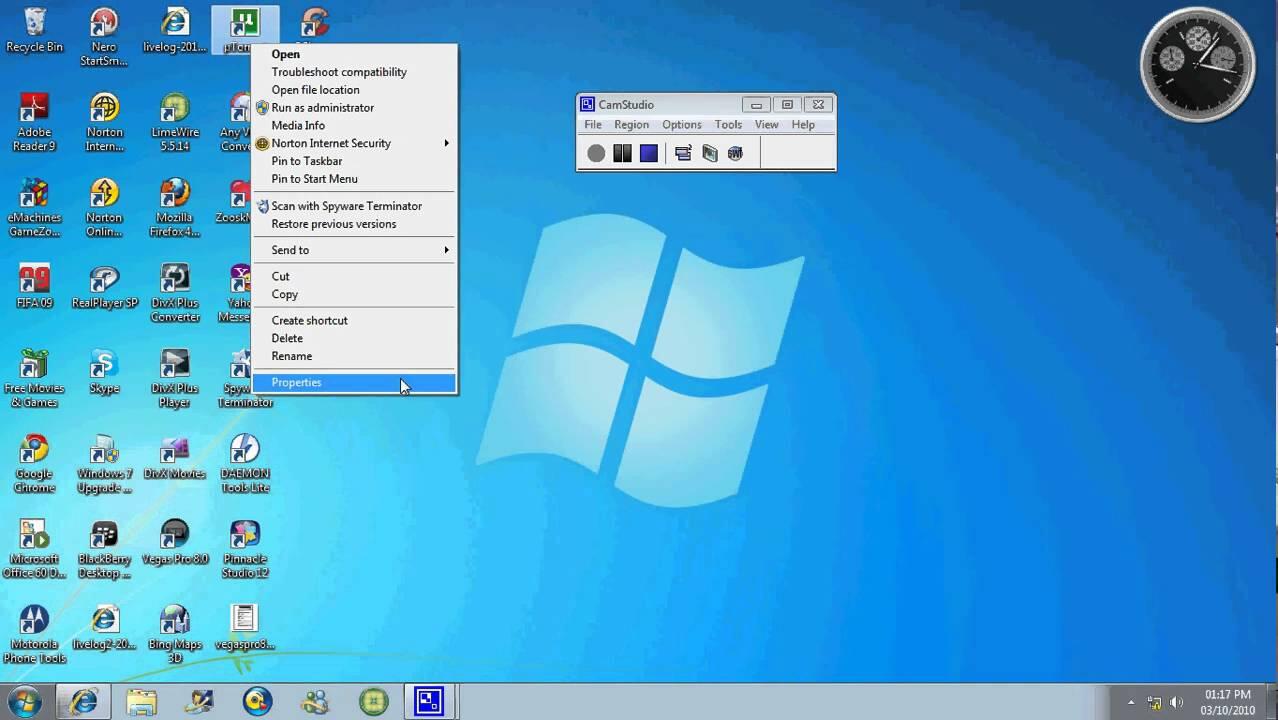1278x720 pixels.
Task: Click the DAEMON Tools Lite desktop icon
Action: [x=245, y=464]
